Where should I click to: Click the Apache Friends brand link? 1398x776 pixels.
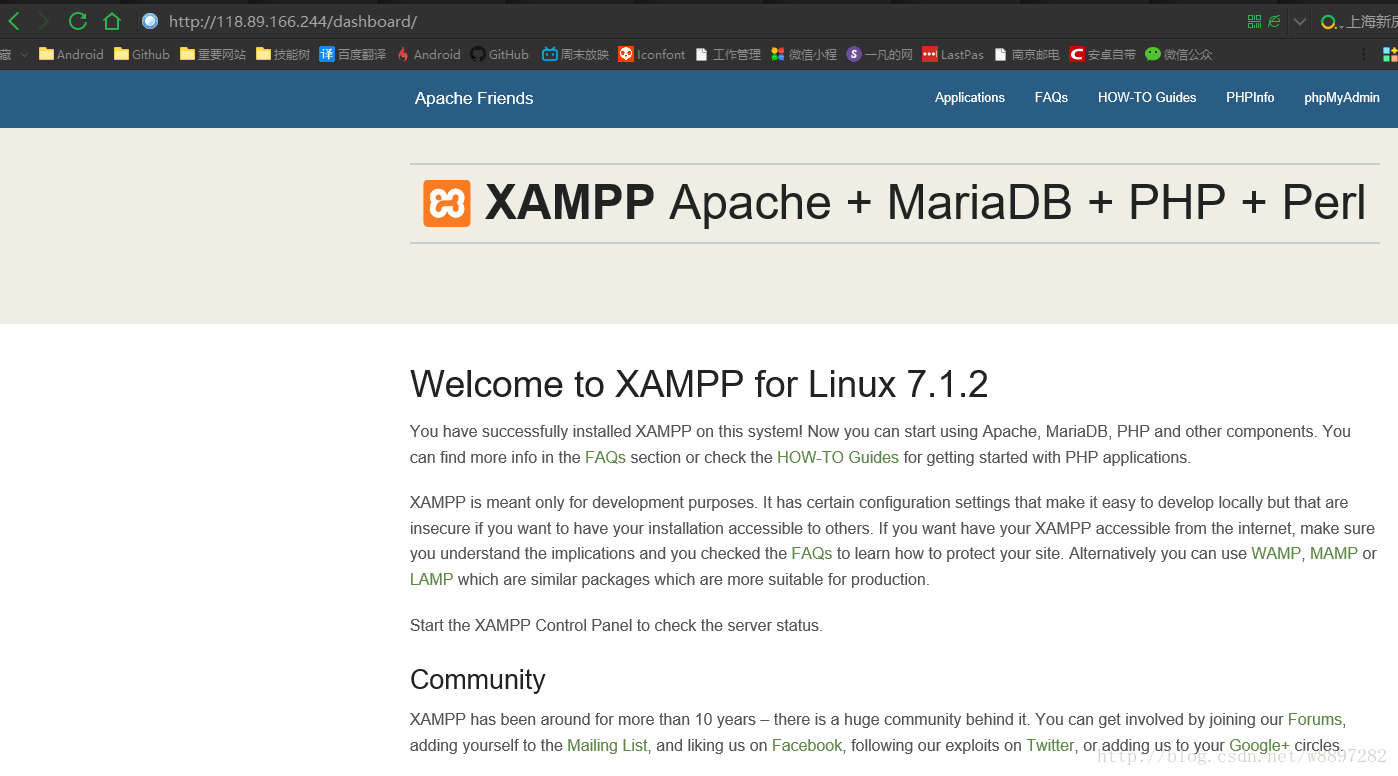point(474,98)
